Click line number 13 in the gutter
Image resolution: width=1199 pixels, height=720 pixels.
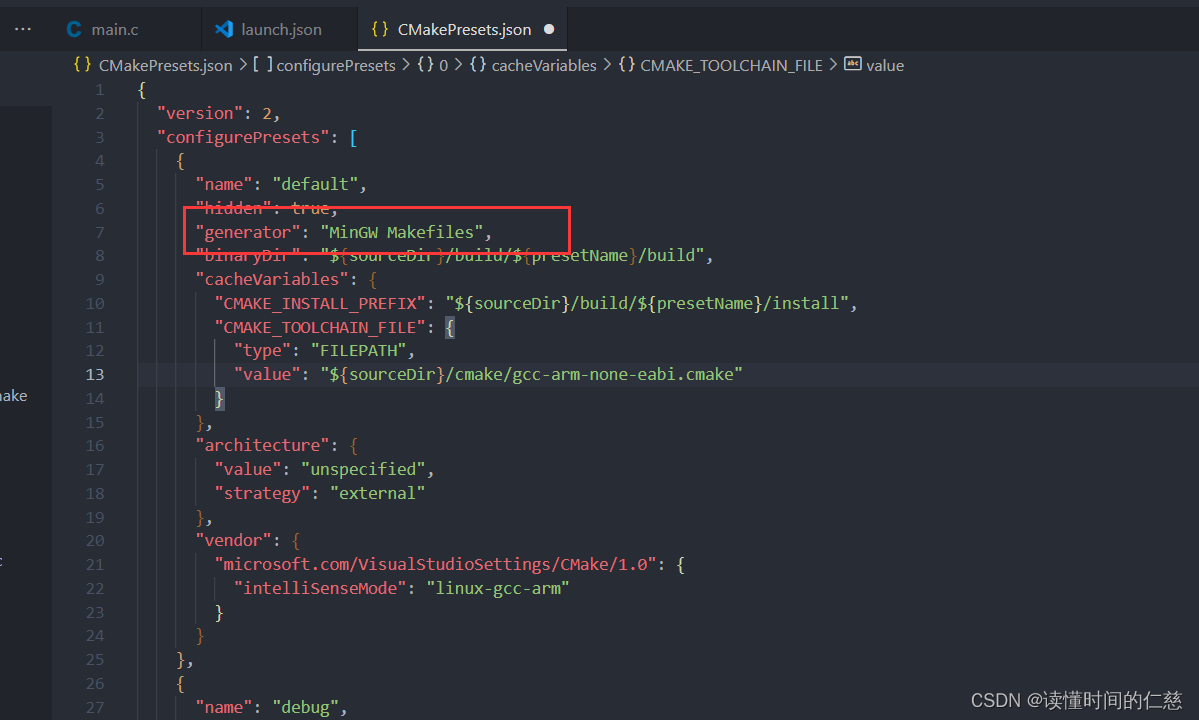click(x=94, y=374)
